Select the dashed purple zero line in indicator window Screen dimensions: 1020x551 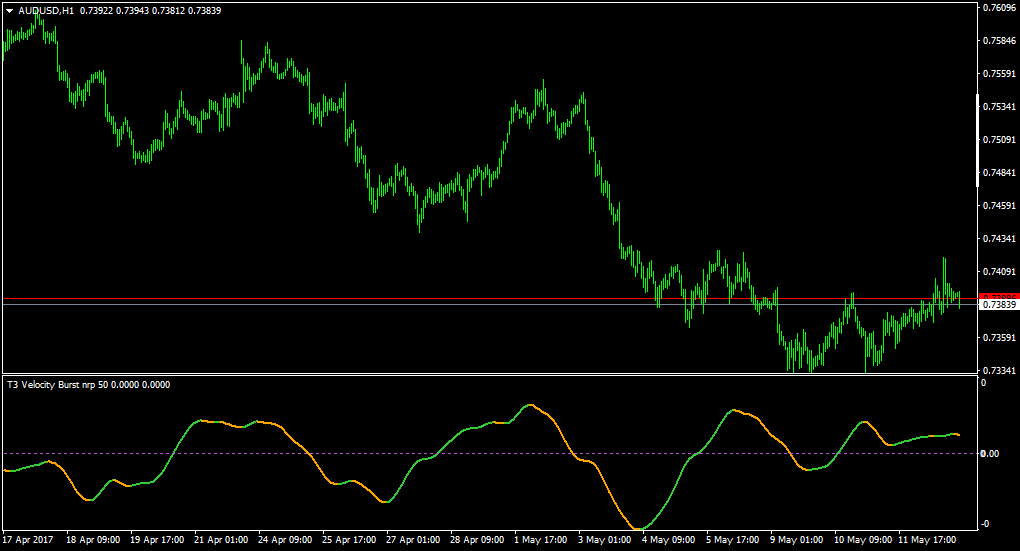pos(489,453)
